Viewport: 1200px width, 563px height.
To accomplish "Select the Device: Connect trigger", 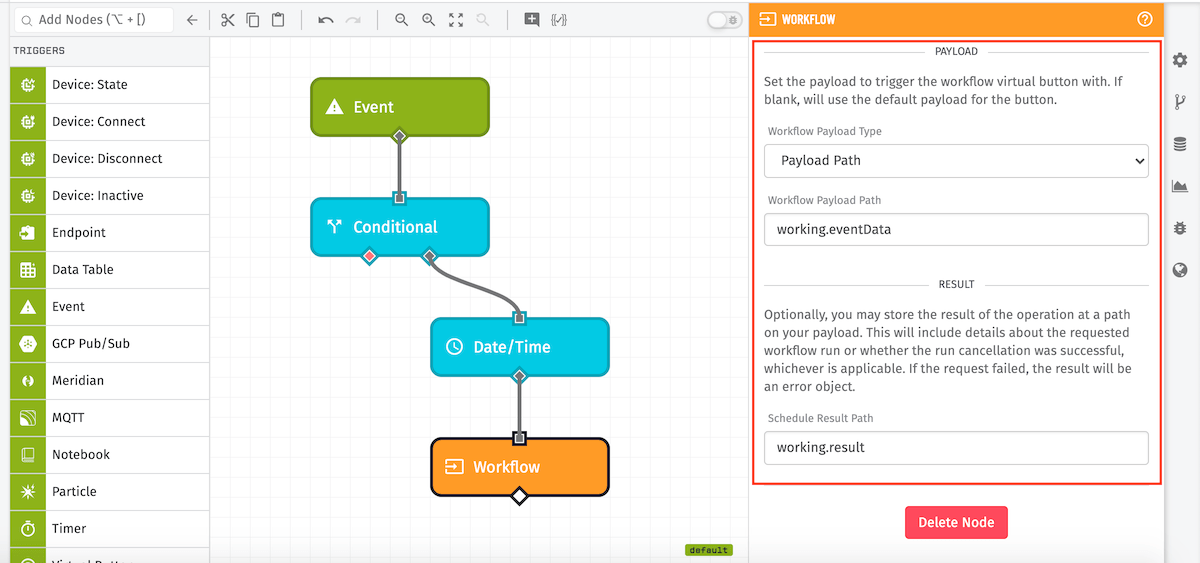I will click(110, 122).
